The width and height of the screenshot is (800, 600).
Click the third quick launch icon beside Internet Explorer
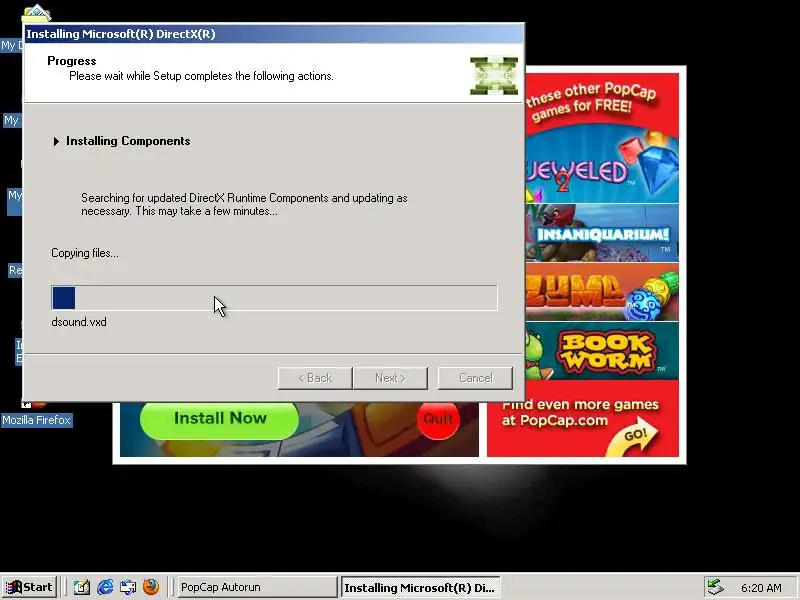pyautogui.click(x=128, y=587)
